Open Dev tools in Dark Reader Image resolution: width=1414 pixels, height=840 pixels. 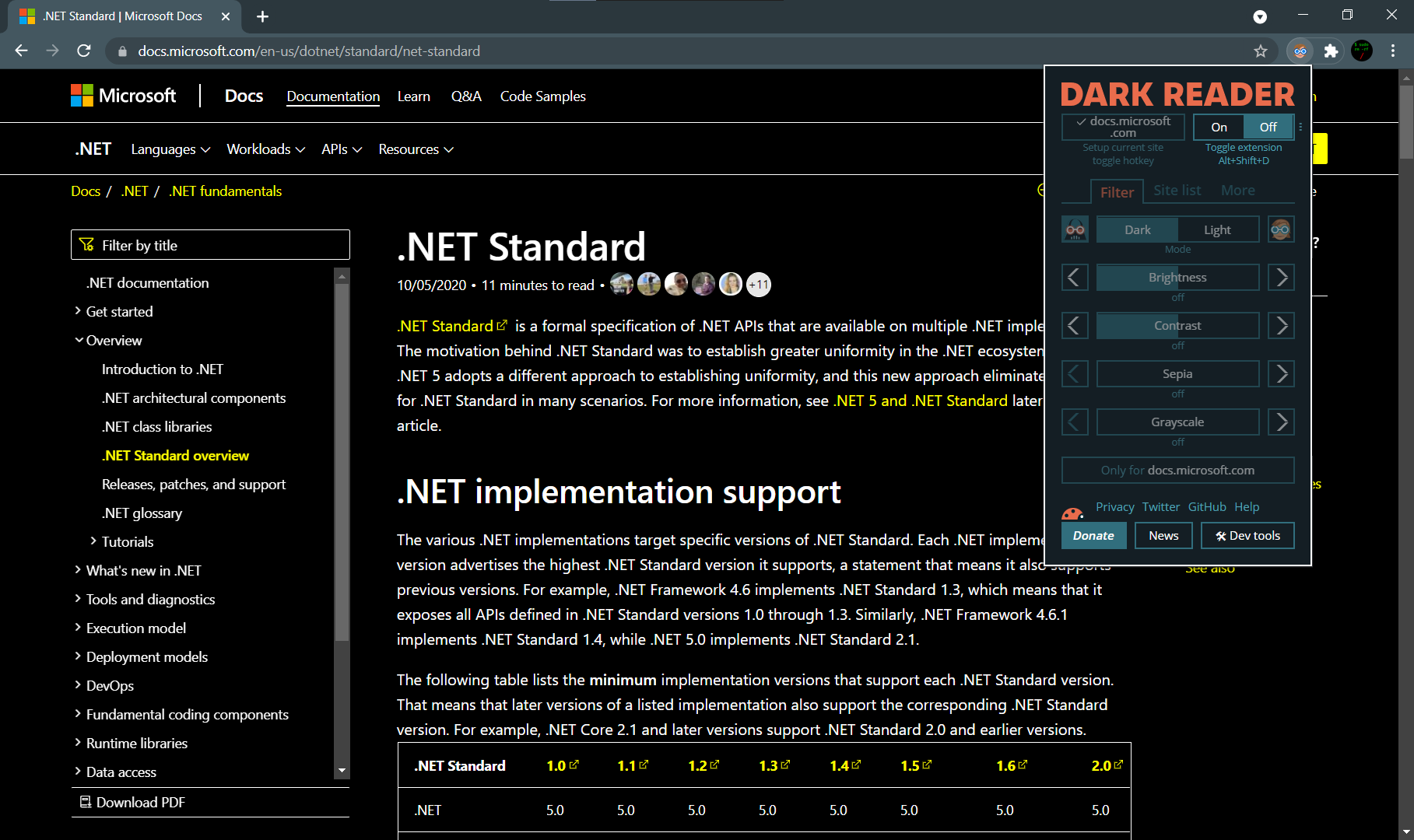[x=1247, y=535]
